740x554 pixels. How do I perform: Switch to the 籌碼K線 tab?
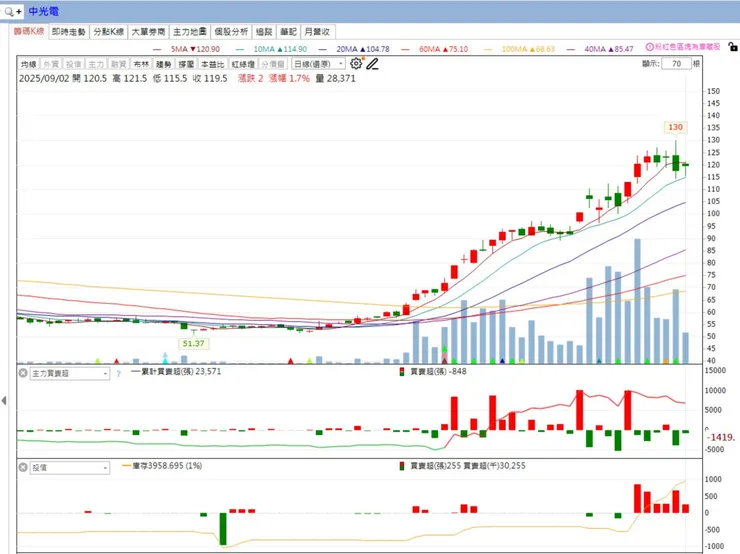tap(29, 32)
